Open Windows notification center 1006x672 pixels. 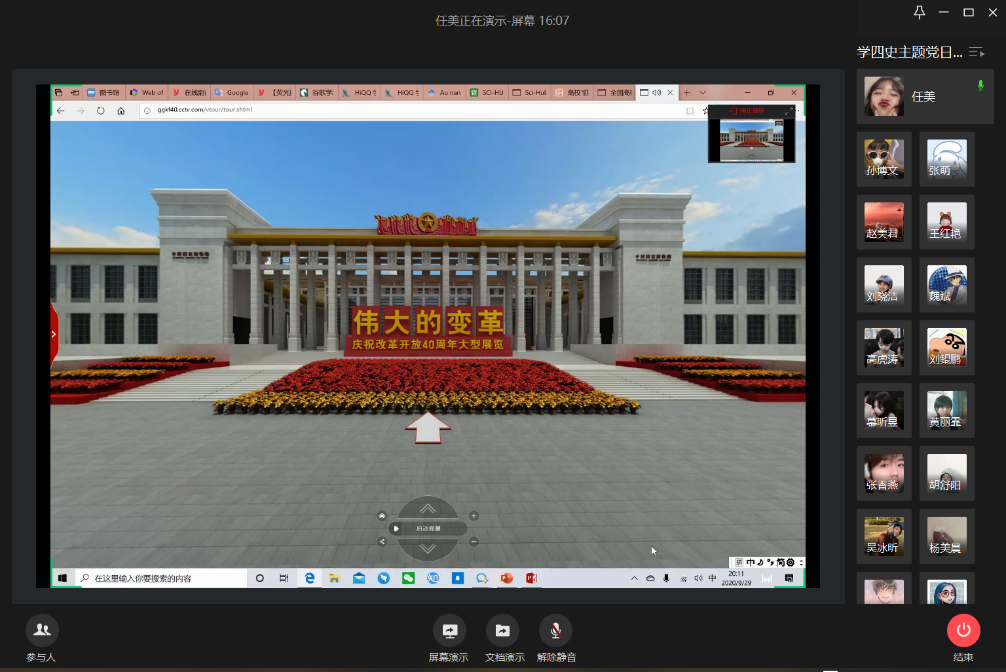point(789,578)
